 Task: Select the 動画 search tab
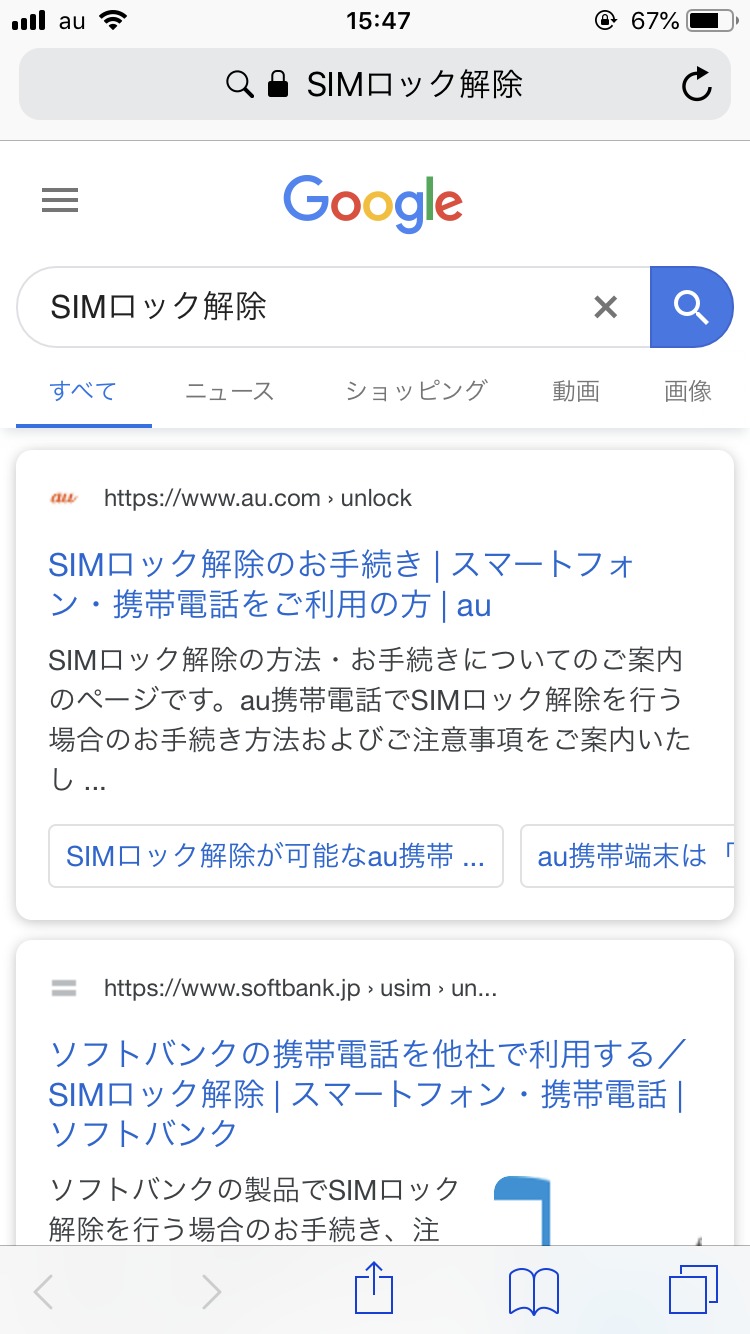click(x=575, y=391)
